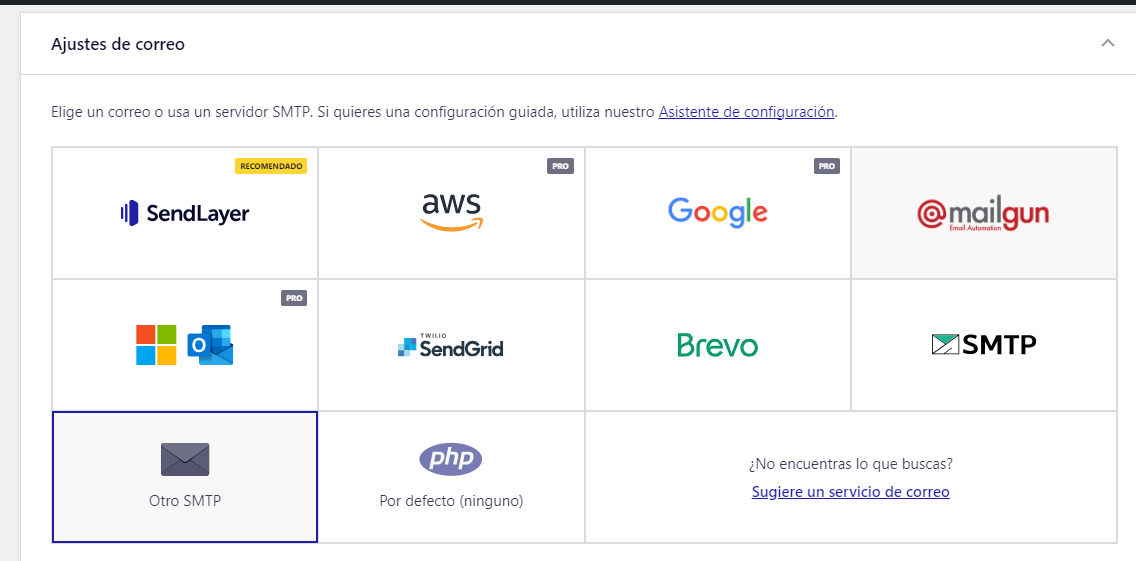Collapse the Ajustes de correo panel
The width and height of the screenshot is (1136, 561).
(x=1108, y=43)
